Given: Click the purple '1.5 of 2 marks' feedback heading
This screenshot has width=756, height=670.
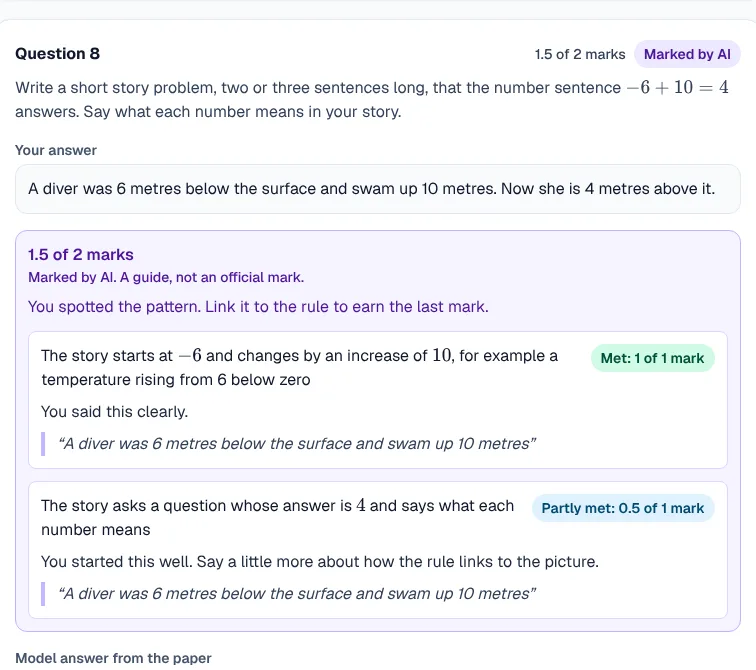Looking at the screenshot, I should pos(81,255).
